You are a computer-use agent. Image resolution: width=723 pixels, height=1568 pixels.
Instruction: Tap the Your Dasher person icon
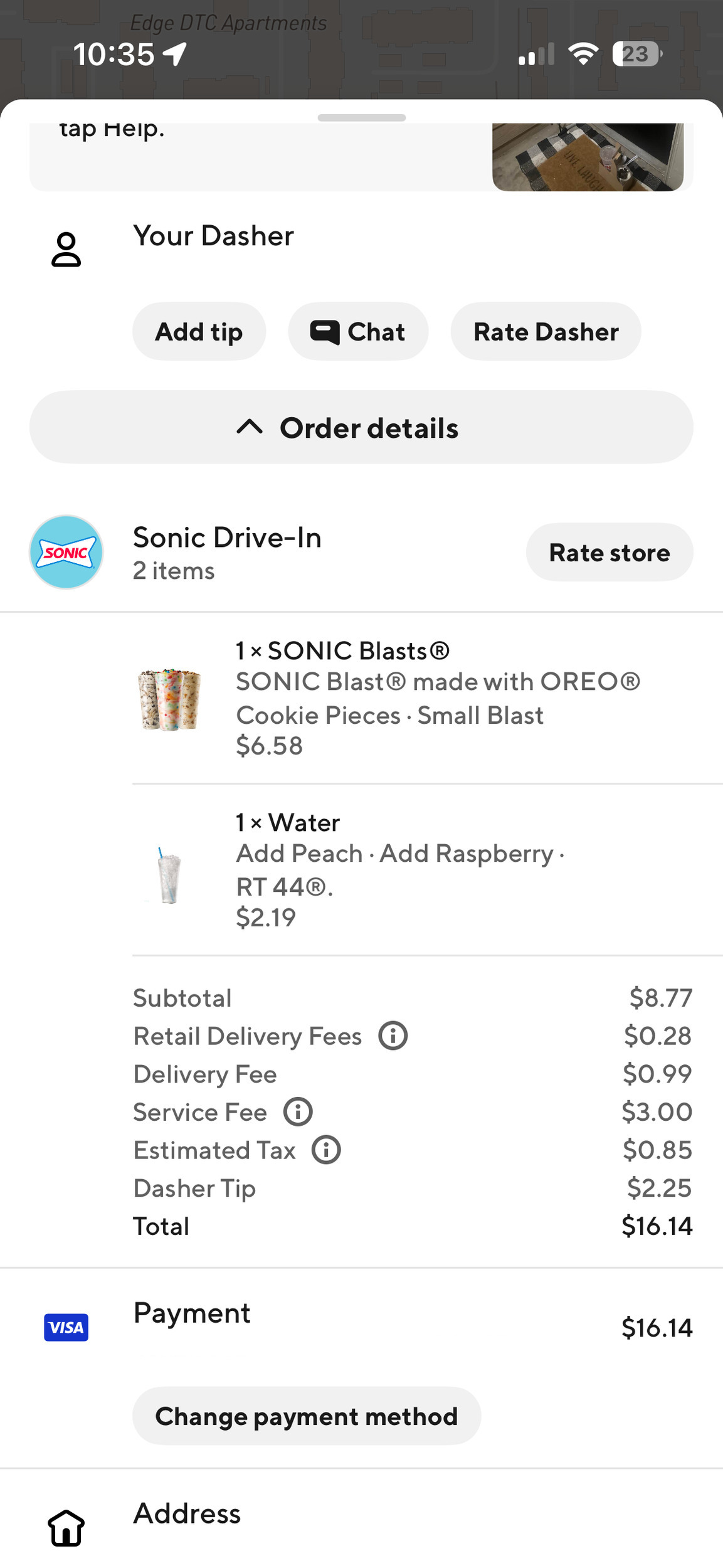66,250
